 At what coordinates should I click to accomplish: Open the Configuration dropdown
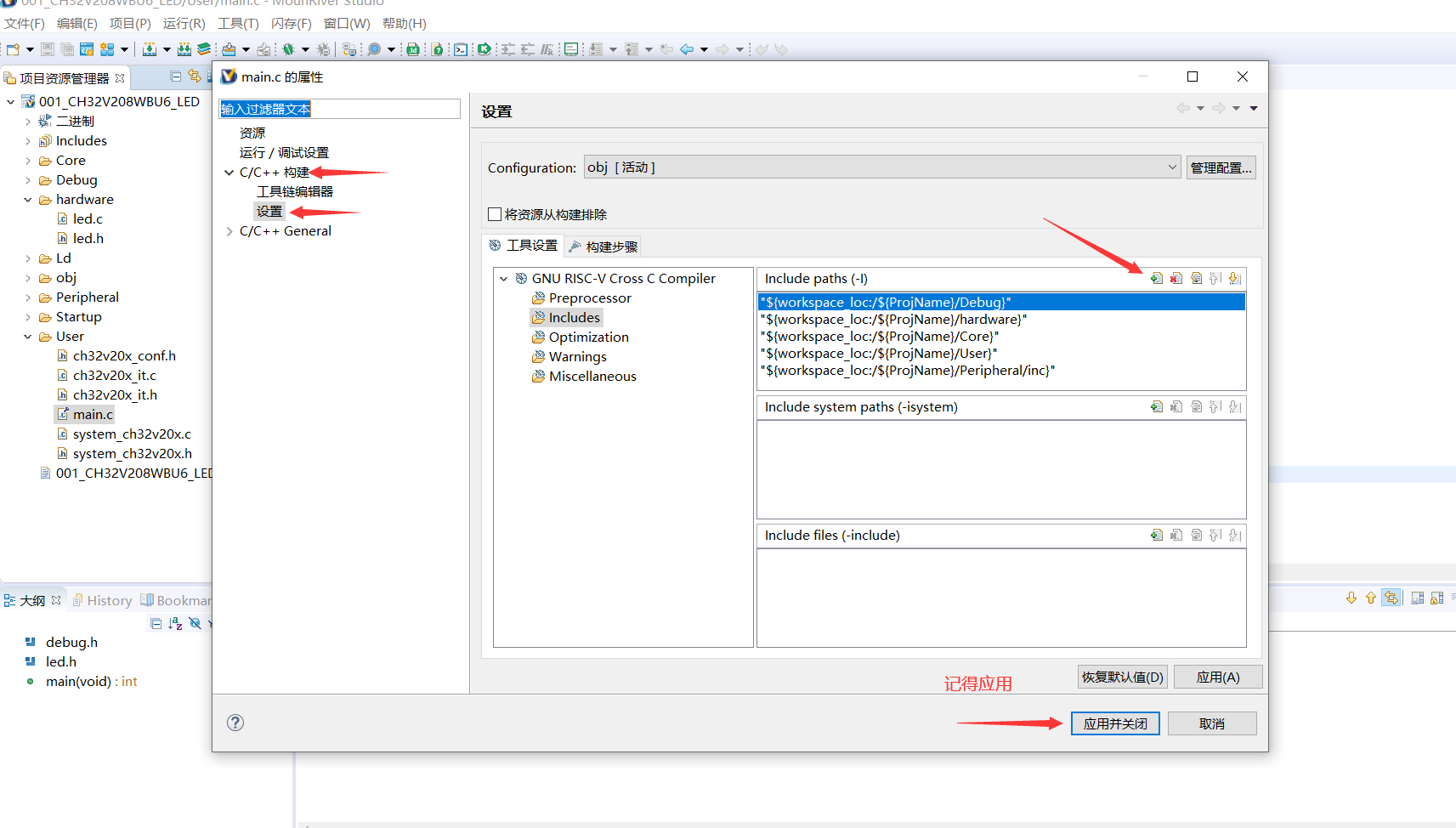pos(882,167)
